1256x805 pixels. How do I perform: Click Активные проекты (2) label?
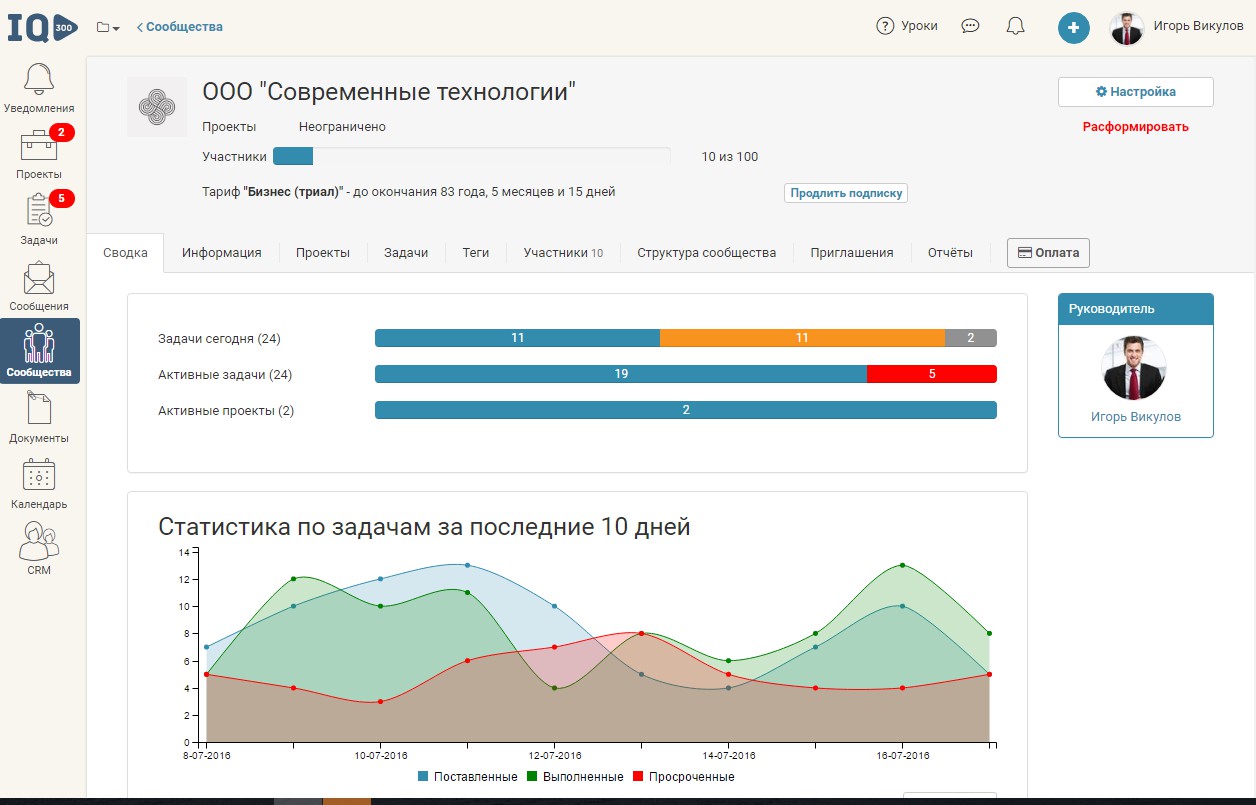[226, 411]
